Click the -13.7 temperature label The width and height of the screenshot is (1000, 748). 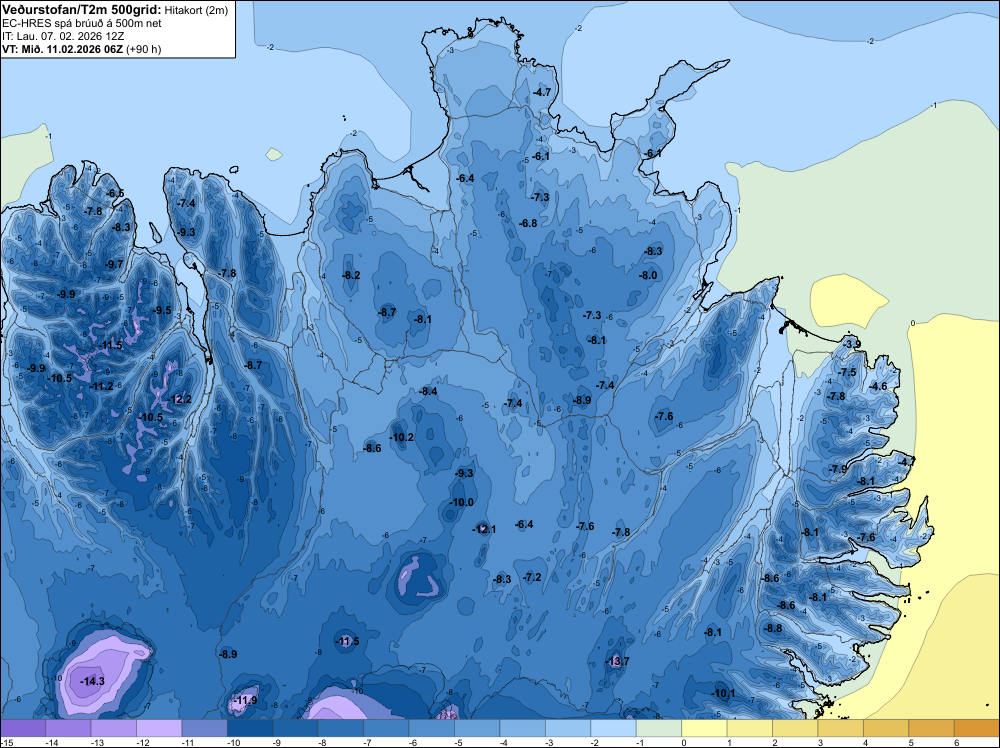click(617, 661)
